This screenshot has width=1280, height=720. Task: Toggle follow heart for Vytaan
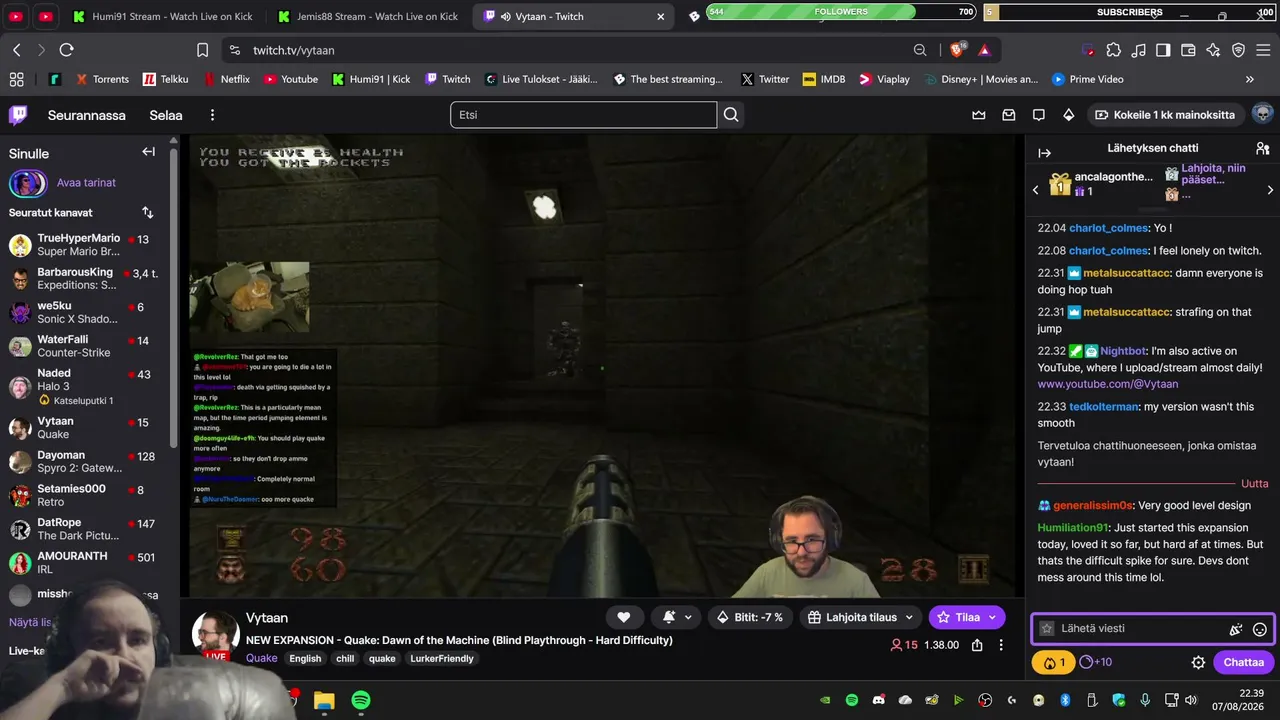click(623, 617)
